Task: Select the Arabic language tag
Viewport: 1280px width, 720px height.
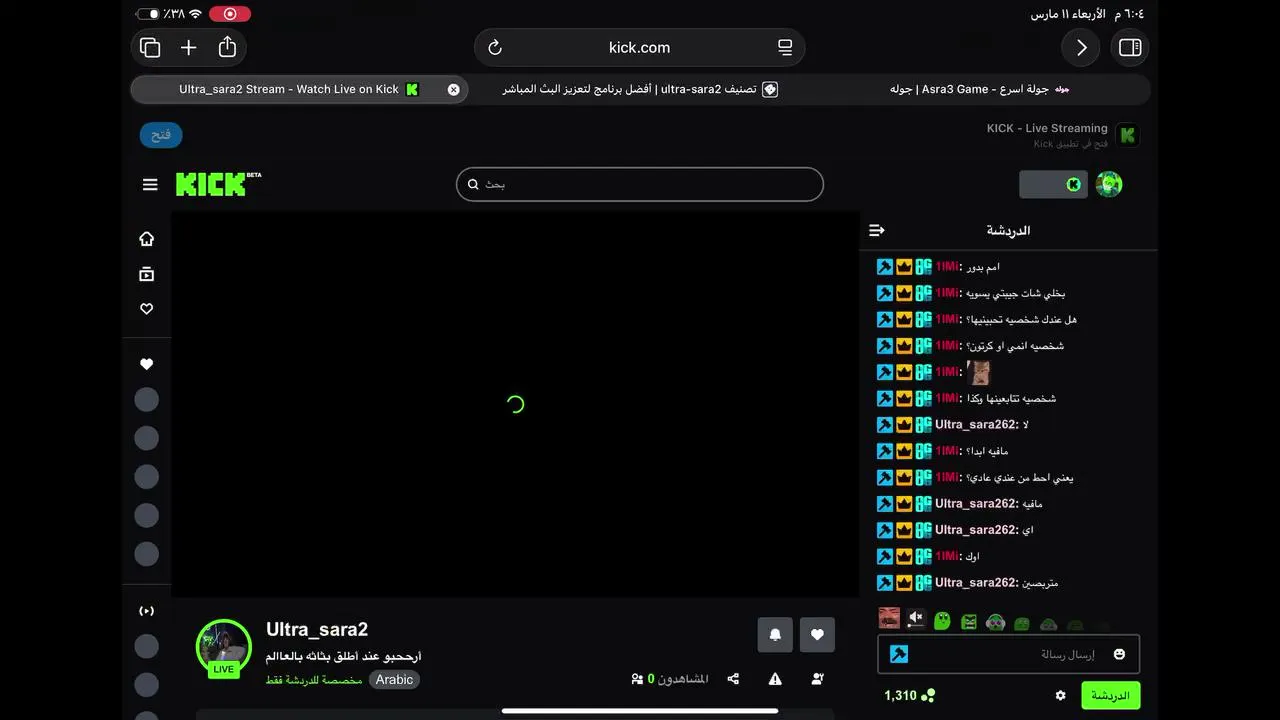Action: tap(394, 680)
